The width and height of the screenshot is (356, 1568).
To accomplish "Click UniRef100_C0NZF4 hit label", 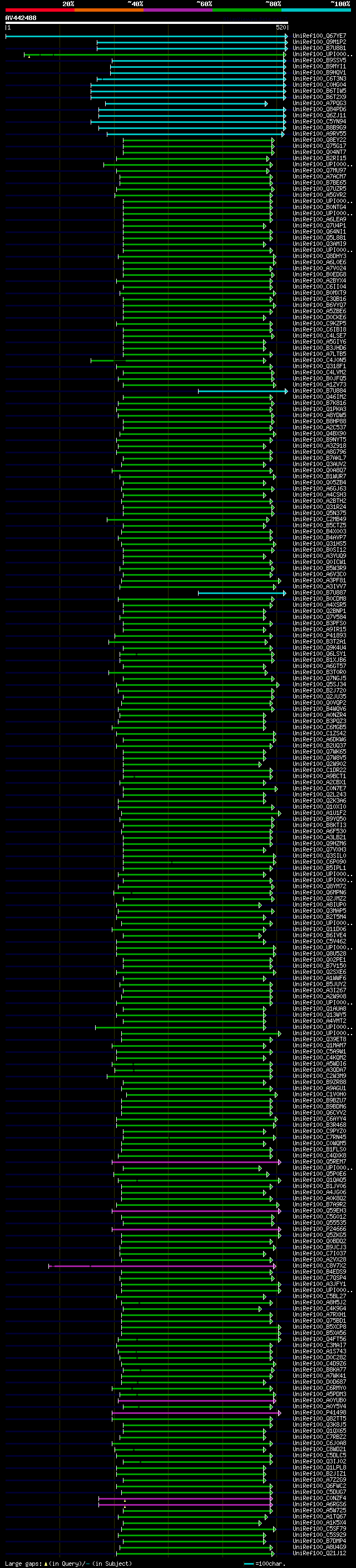I will [x=319, y=1498].
